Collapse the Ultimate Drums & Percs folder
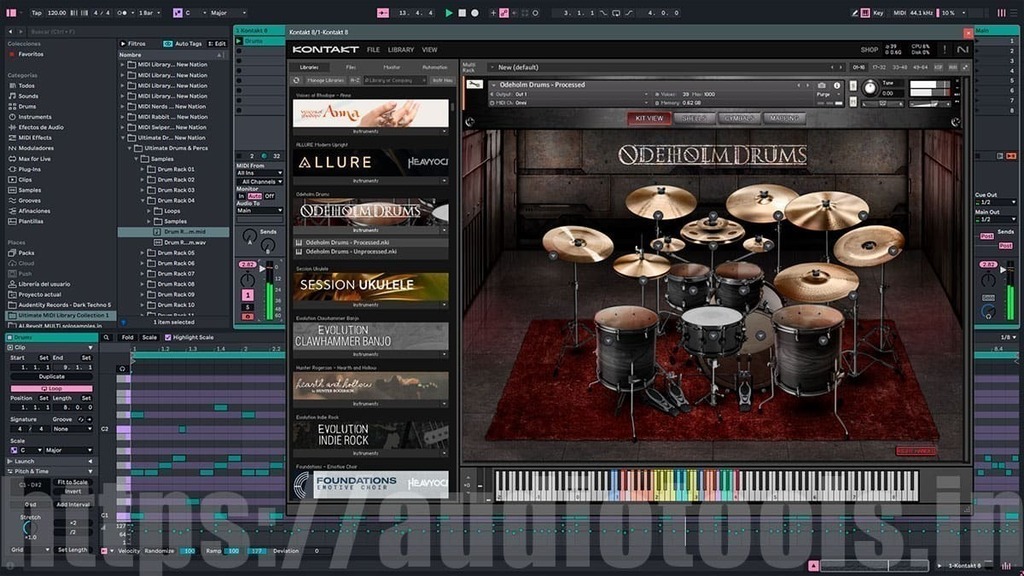The image size is (1024, 576). coord(129,148)
